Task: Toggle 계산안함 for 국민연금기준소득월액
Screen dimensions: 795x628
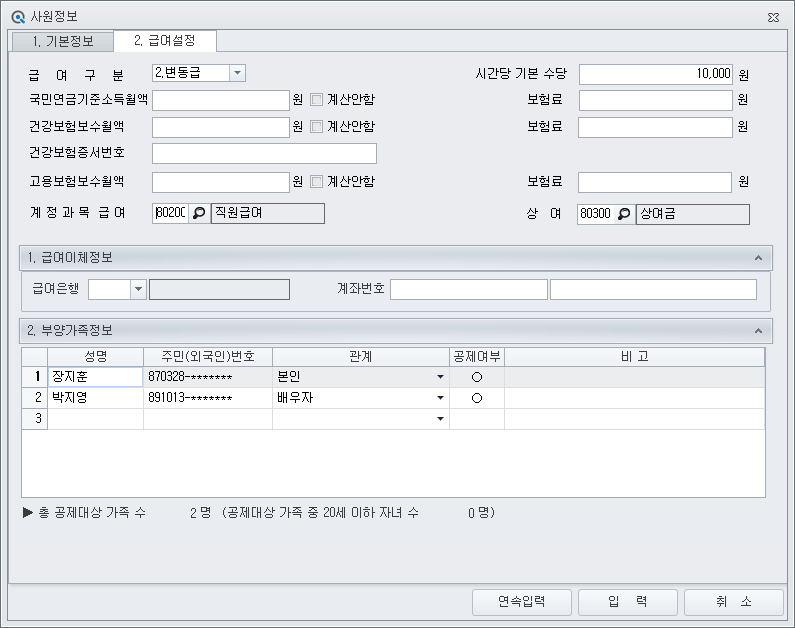Action: click(x=316, y=100)
